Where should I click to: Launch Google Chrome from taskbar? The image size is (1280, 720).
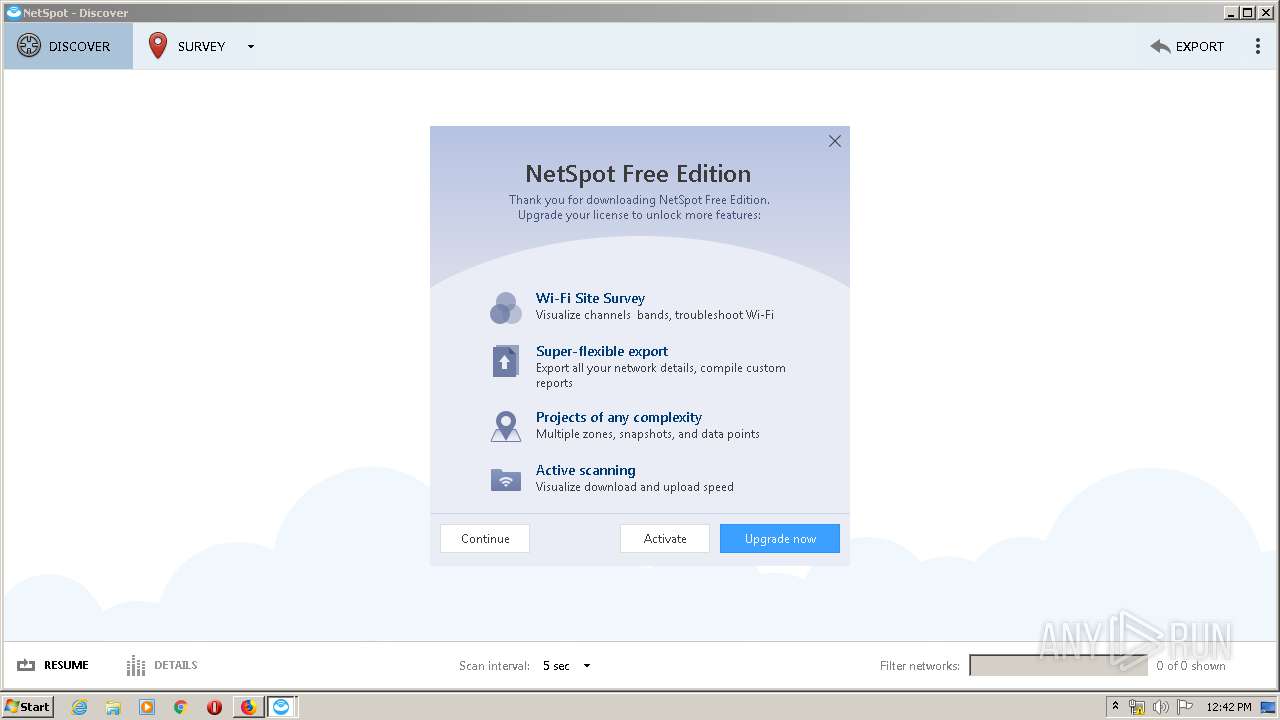(x=181, y=707)
